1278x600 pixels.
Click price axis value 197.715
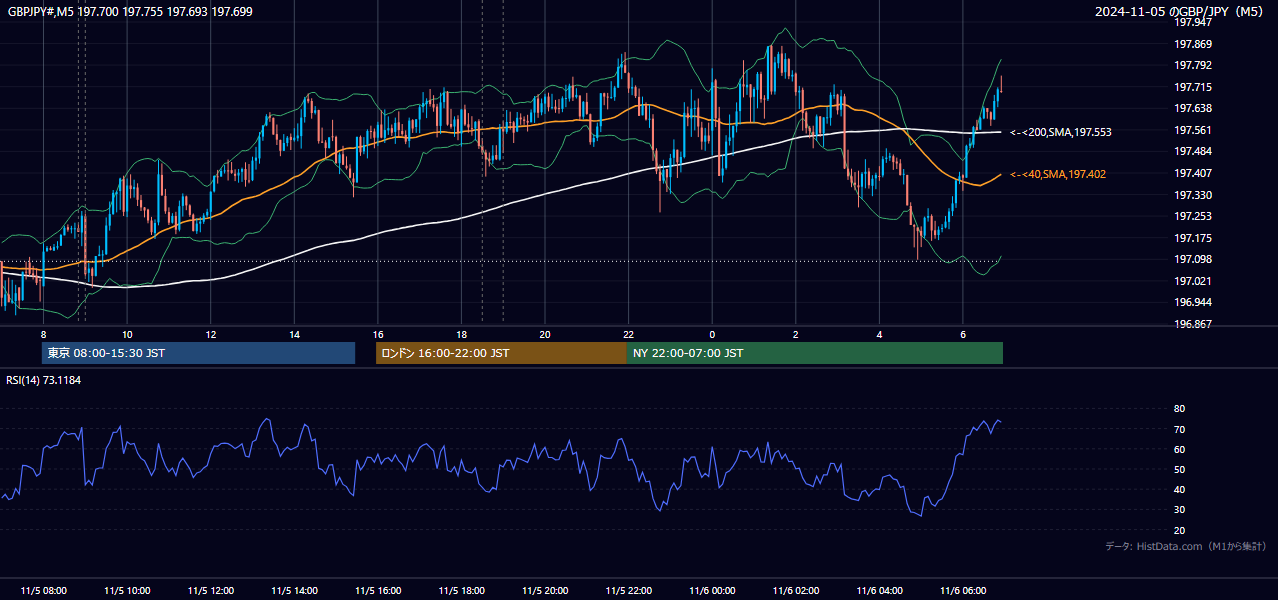(x=1192, y=87)
